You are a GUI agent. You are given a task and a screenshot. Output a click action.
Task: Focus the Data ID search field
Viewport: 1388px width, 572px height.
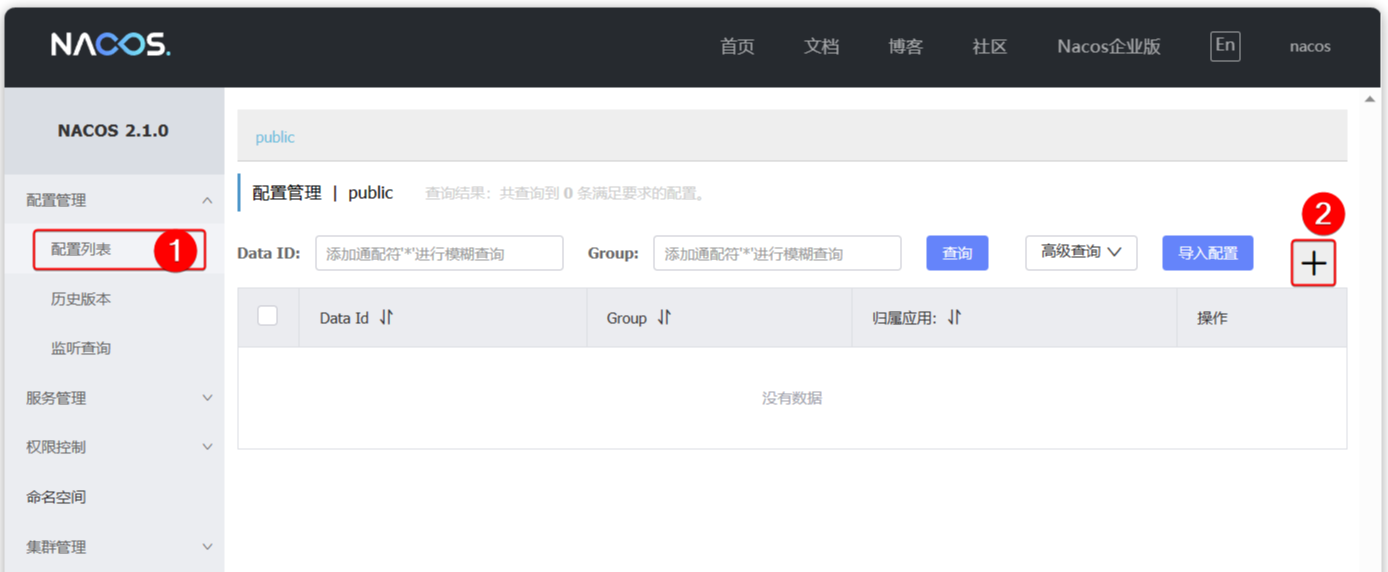click(x=439, y=253)
